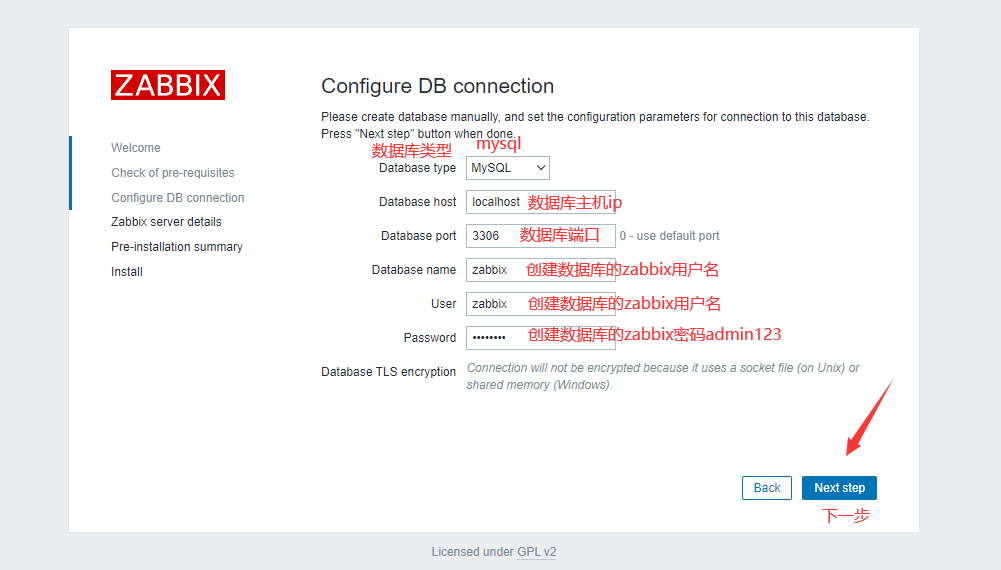Click the Database TLS encryption label
Viewport: 1001px width, 570px height.
[388, 371]
